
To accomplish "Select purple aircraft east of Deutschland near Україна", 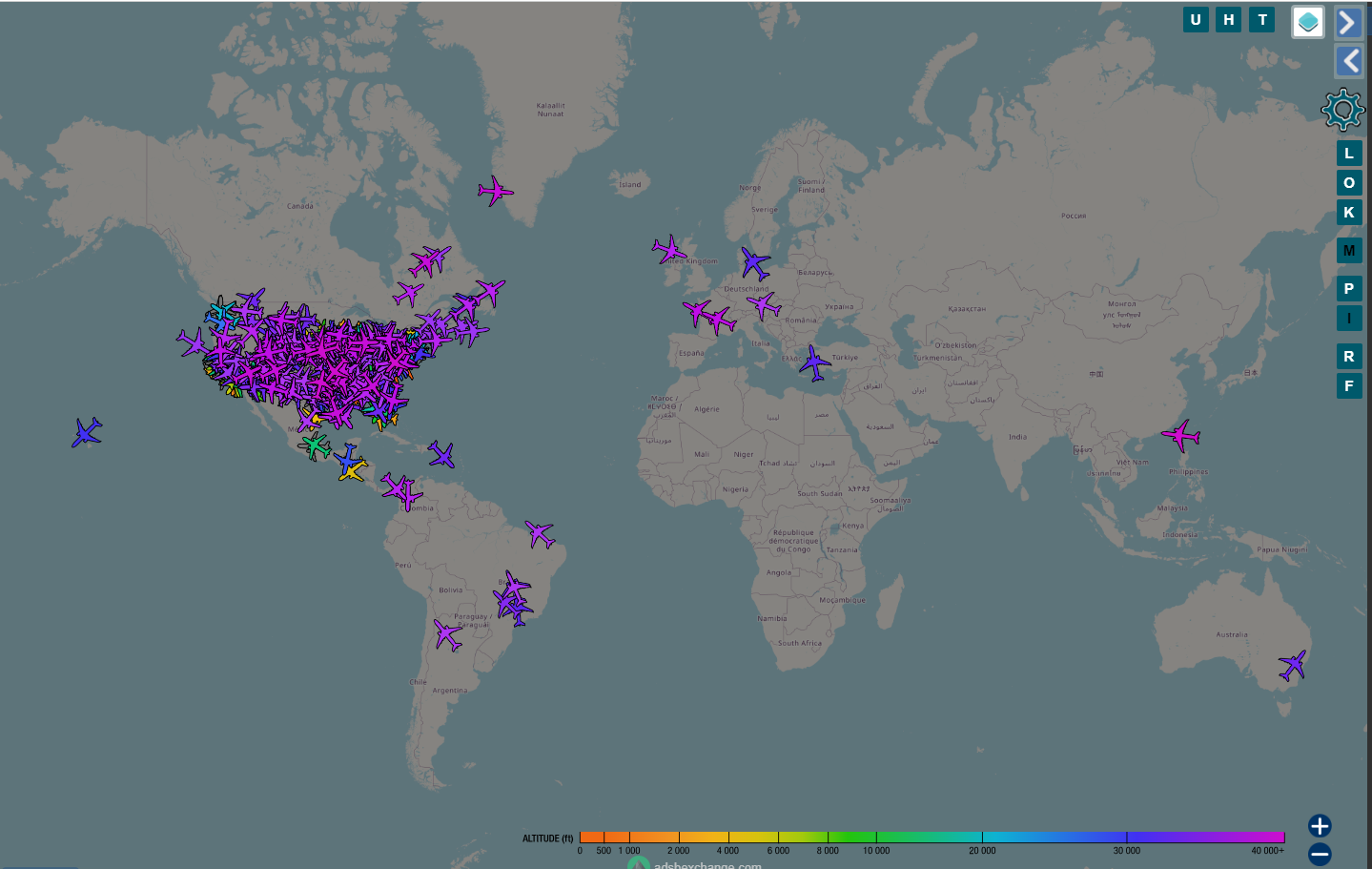I will click(x=764, y=305).
